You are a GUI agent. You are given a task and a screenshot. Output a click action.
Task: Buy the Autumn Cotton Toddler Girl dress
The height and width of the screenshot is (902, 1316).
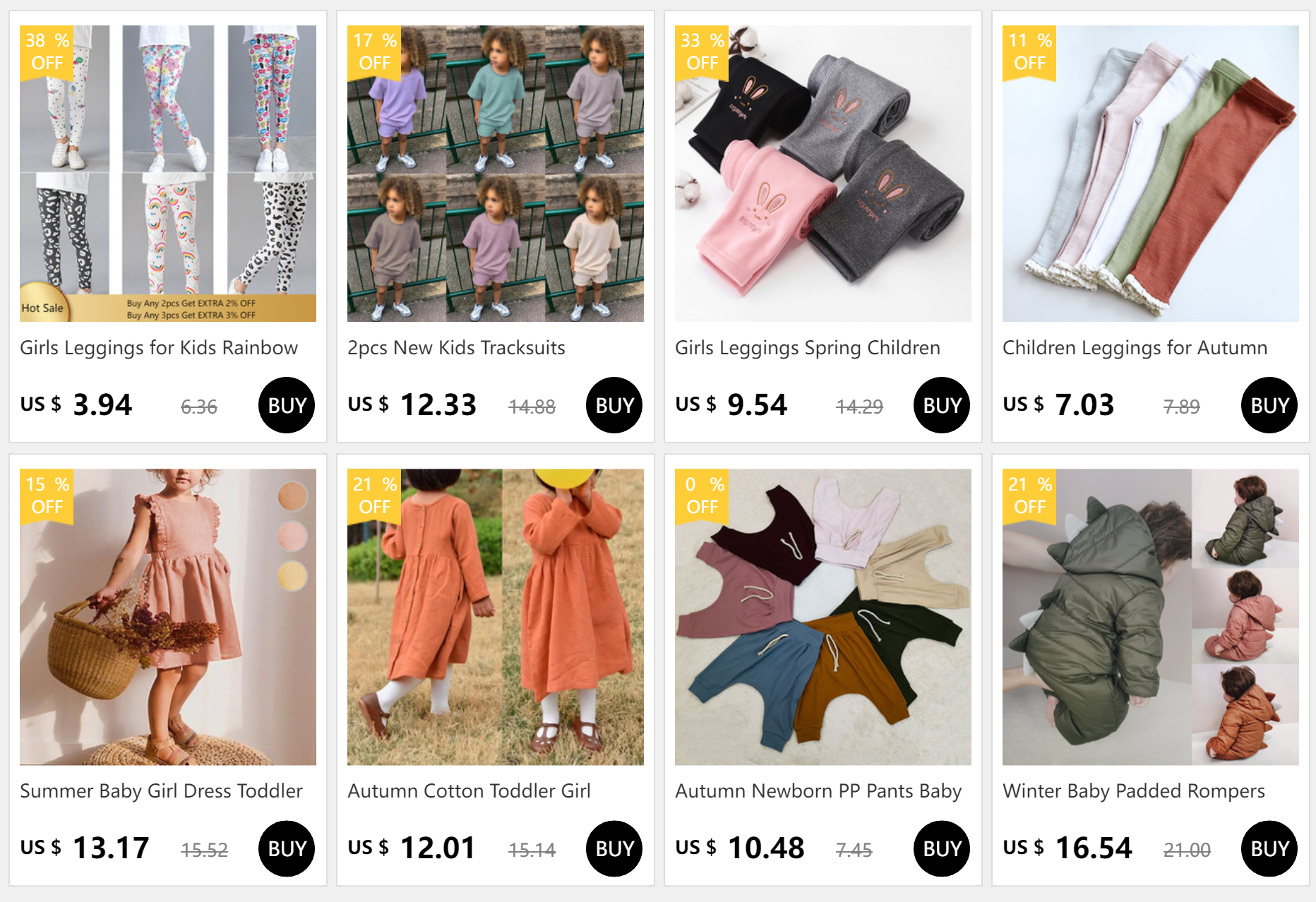pyautogui.click(x=614, y=848)
